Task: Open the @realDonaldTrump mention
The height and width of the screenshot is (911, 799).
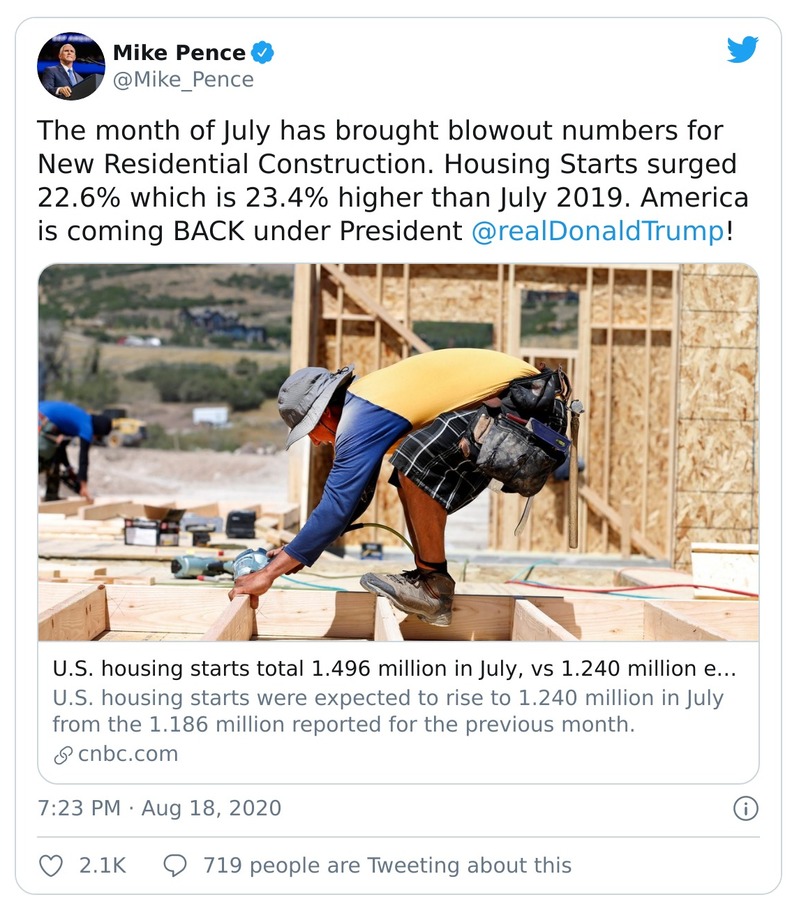Action: tap(597, 231)
